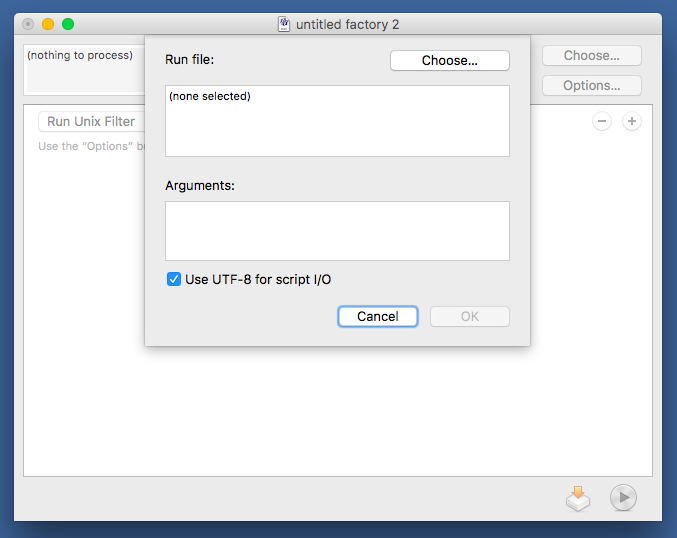This screenshot has height=538, width=677.
Task: Click the Options... button in the main window
Action: click(x=591, y=86)
